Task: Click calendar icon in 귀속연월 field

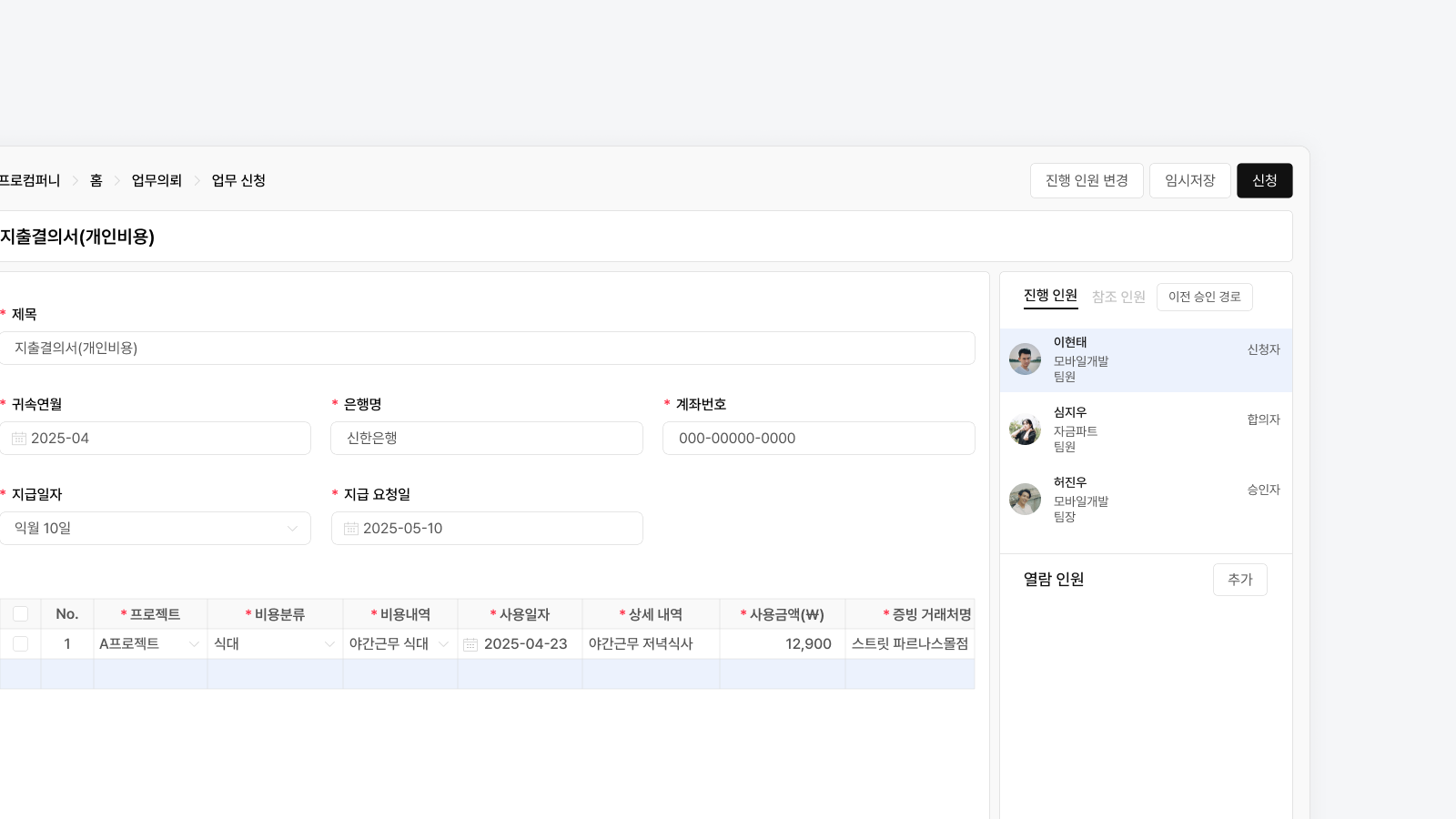Action: 19,439
